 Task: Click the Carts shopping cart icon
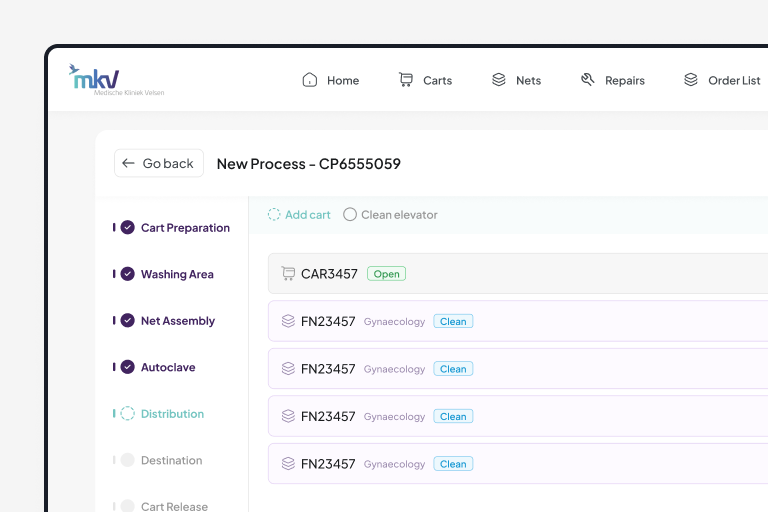pos(405,80)
